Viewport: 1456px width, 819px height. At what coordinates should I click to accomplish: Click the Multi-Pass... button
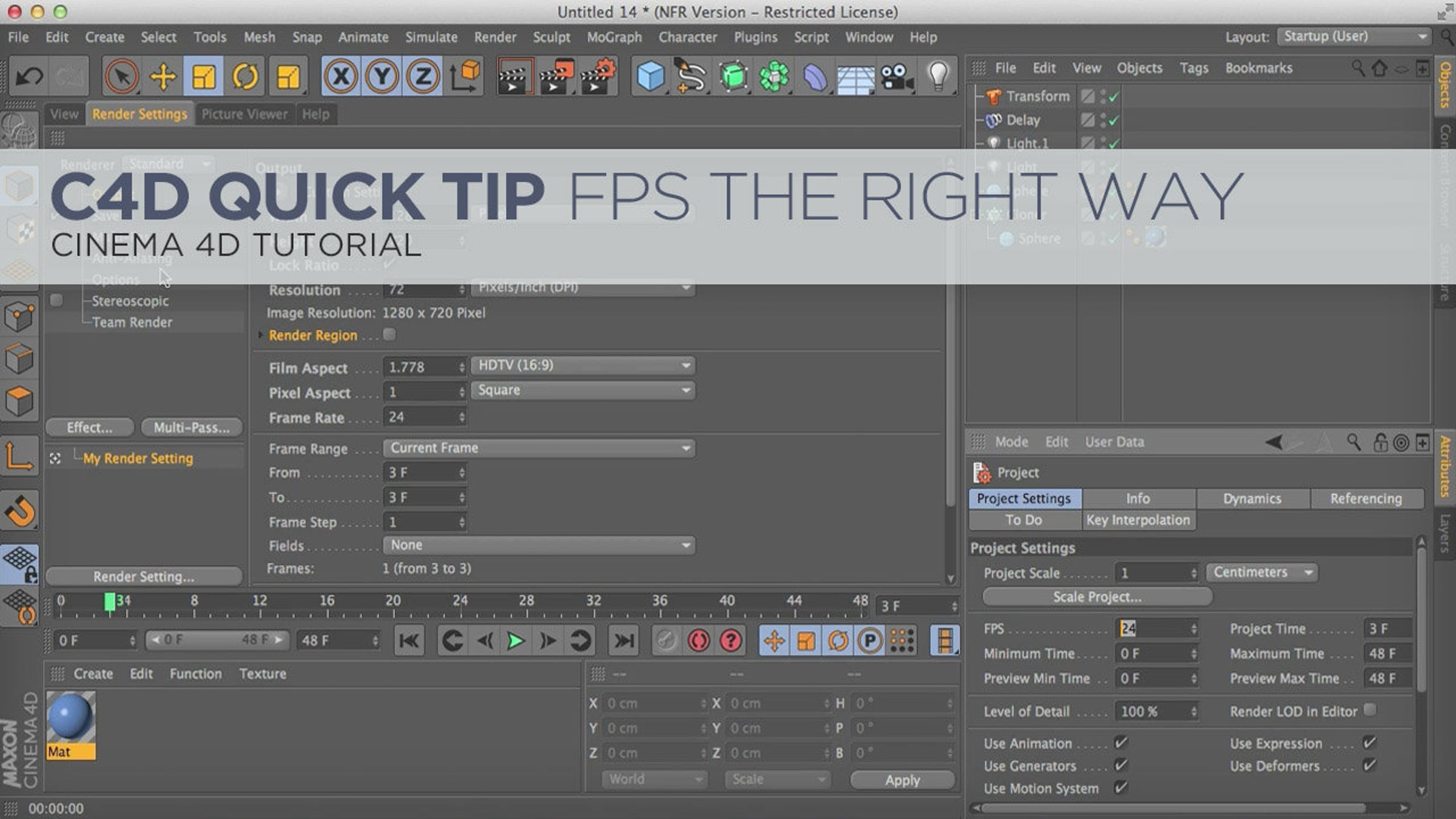pyautogui.click(x=192, y=428)
